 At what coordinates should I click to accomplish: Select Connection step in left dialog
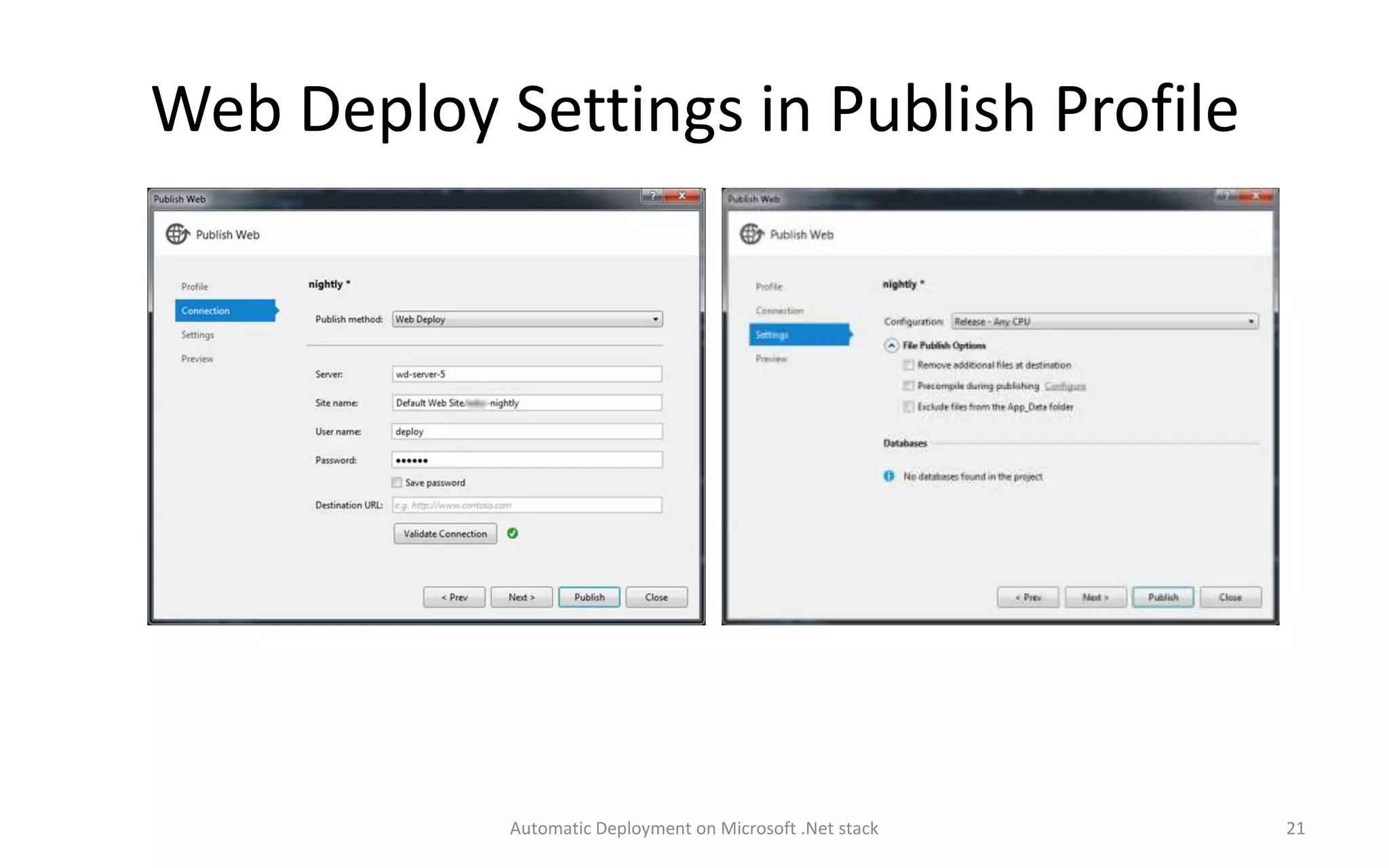point(226,311)
